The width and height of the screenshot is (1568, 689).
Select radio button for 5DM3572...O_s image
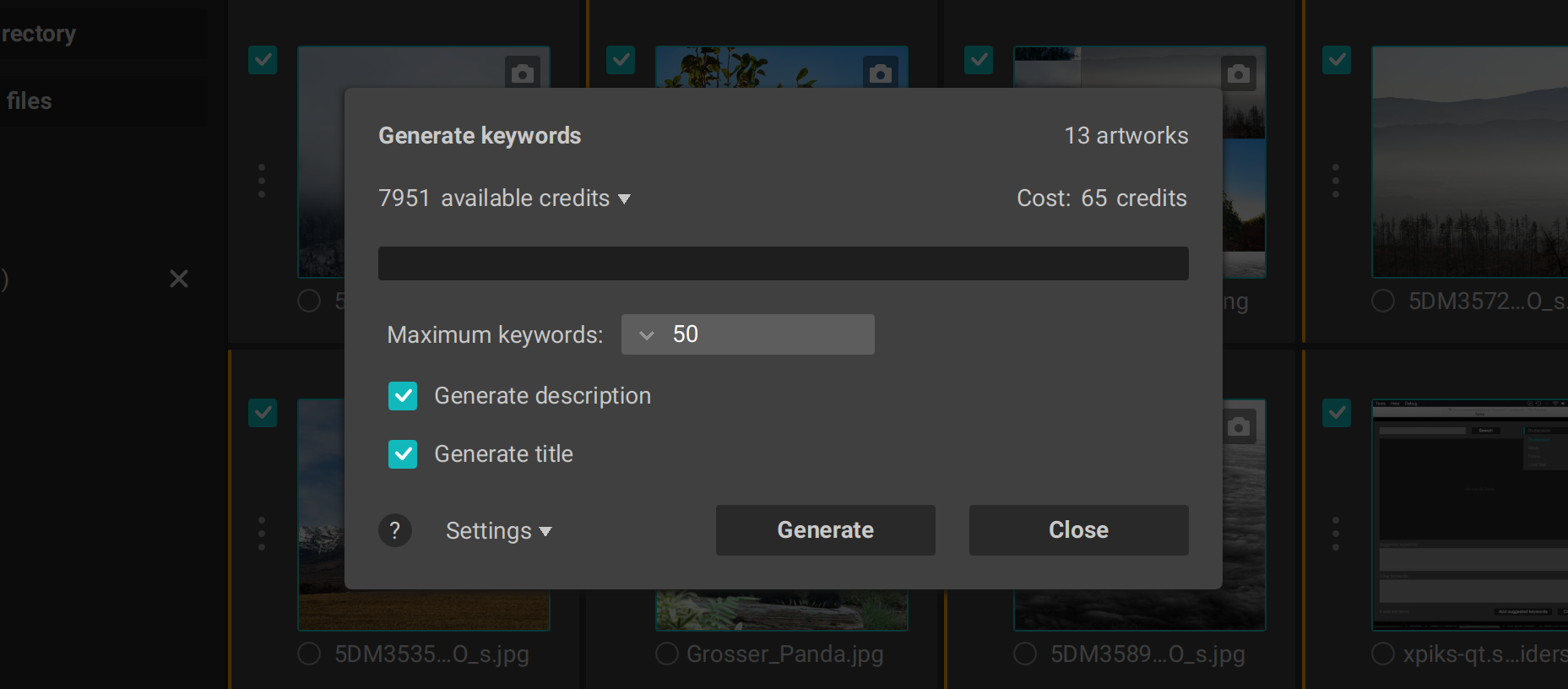[1383, 301]
